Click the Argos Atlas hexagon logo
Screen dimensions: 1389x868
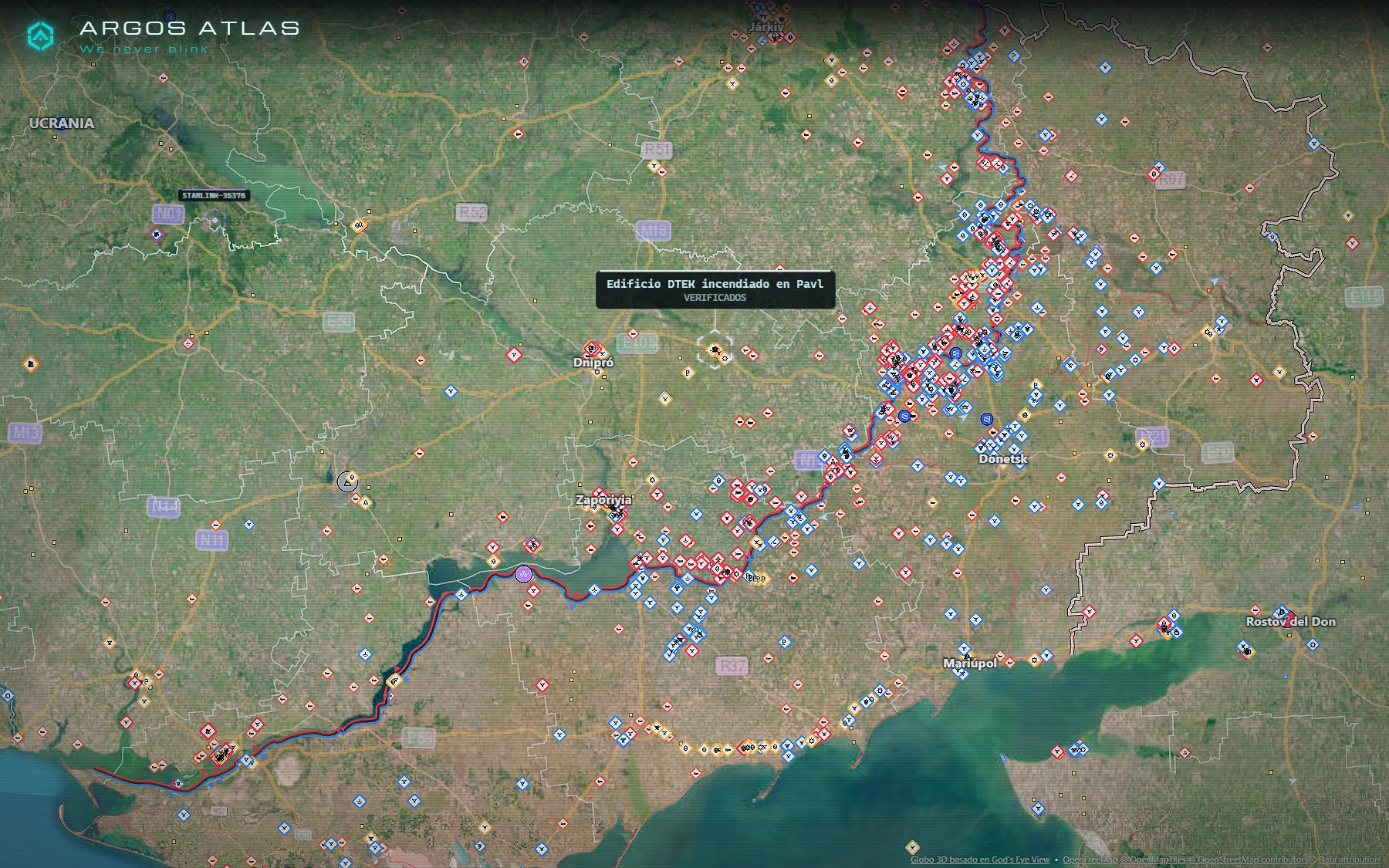click(40, 35)
